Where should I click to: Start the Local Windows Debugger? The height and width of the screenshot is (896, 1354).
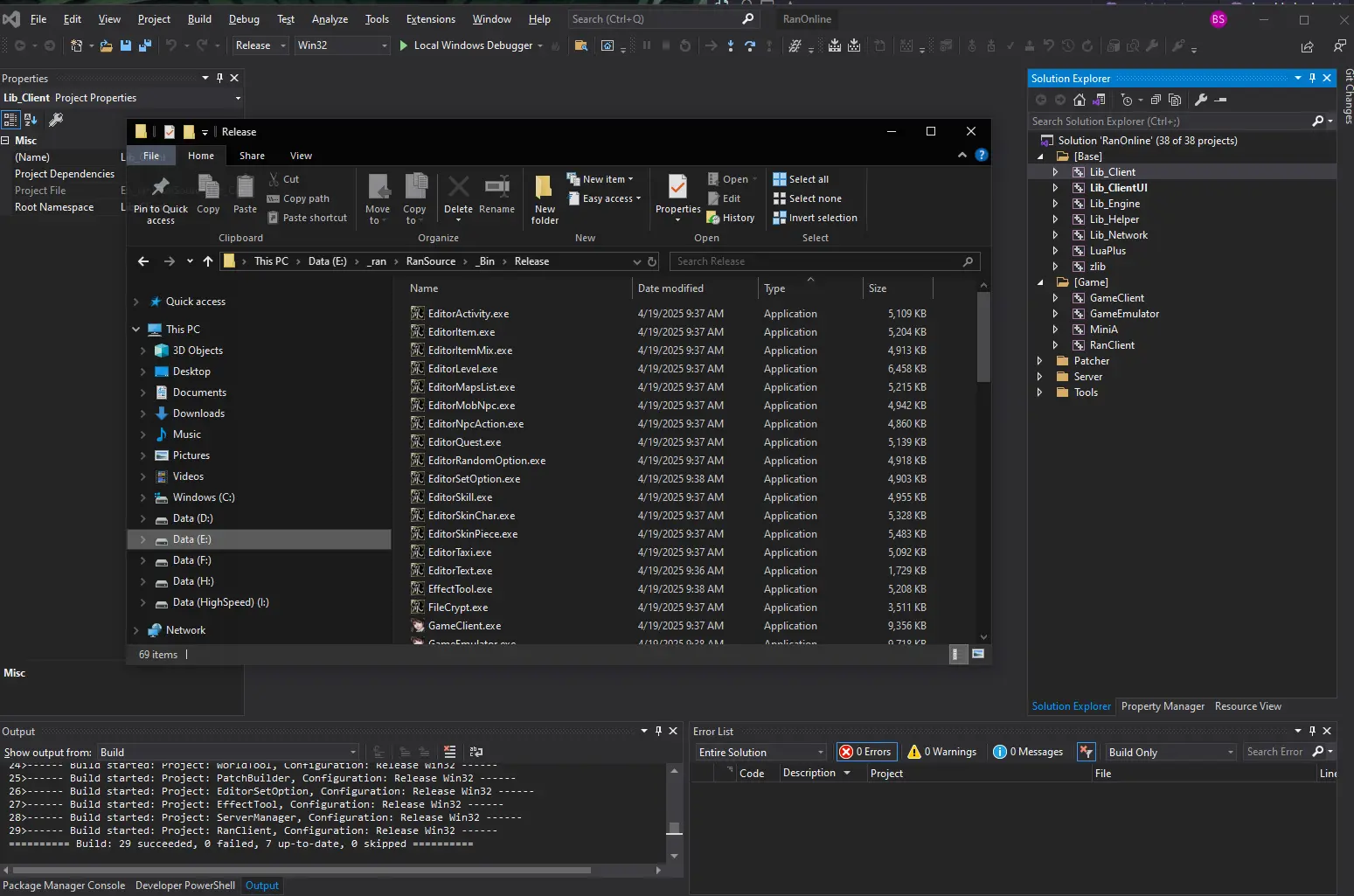[472, 45]
